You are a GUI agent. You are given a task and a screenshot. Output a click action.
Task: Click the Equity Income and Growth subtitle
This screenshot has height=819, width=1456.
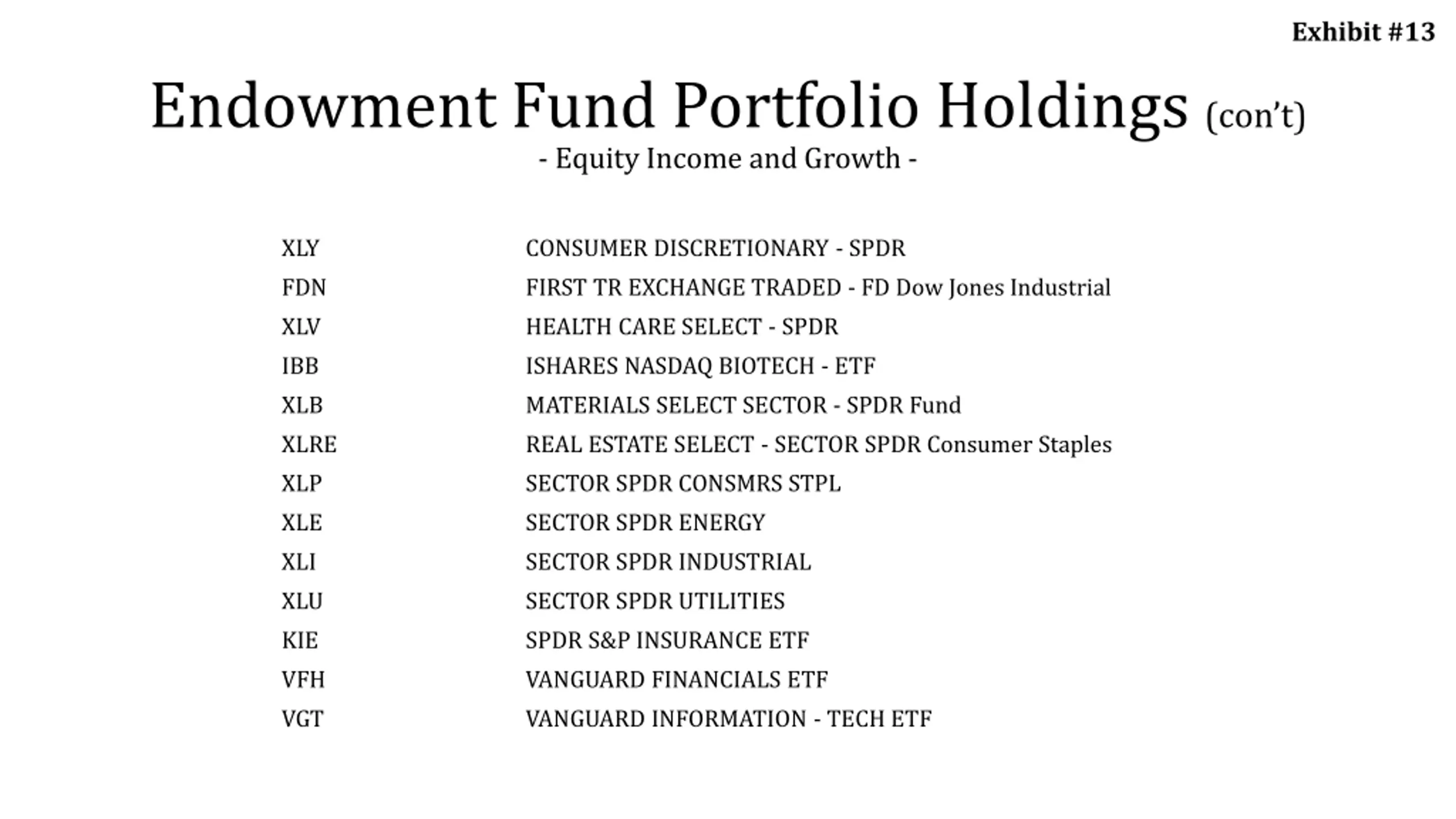pos(728,159)
